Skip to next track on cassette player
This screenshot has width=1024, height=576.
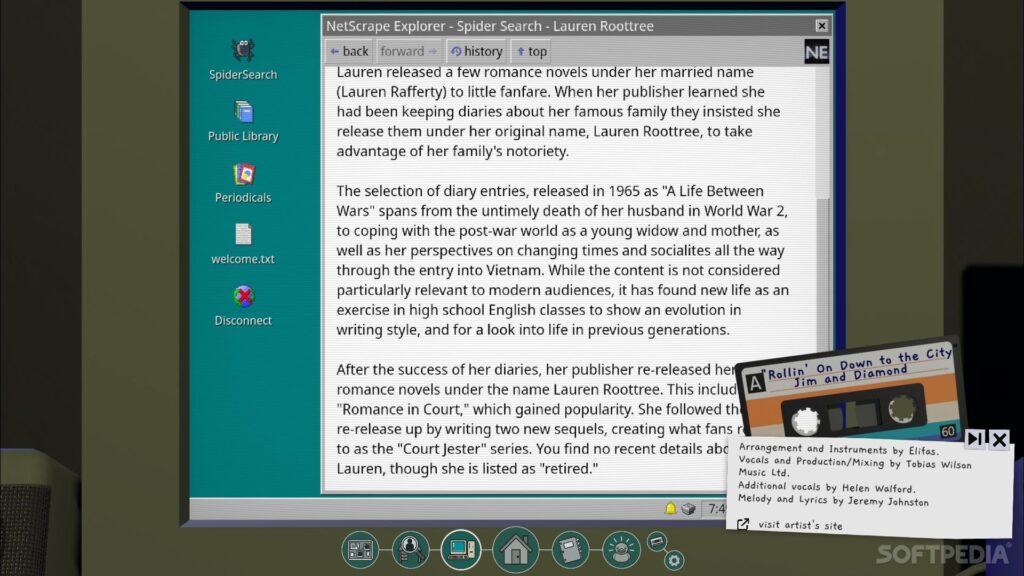(974, 438)
